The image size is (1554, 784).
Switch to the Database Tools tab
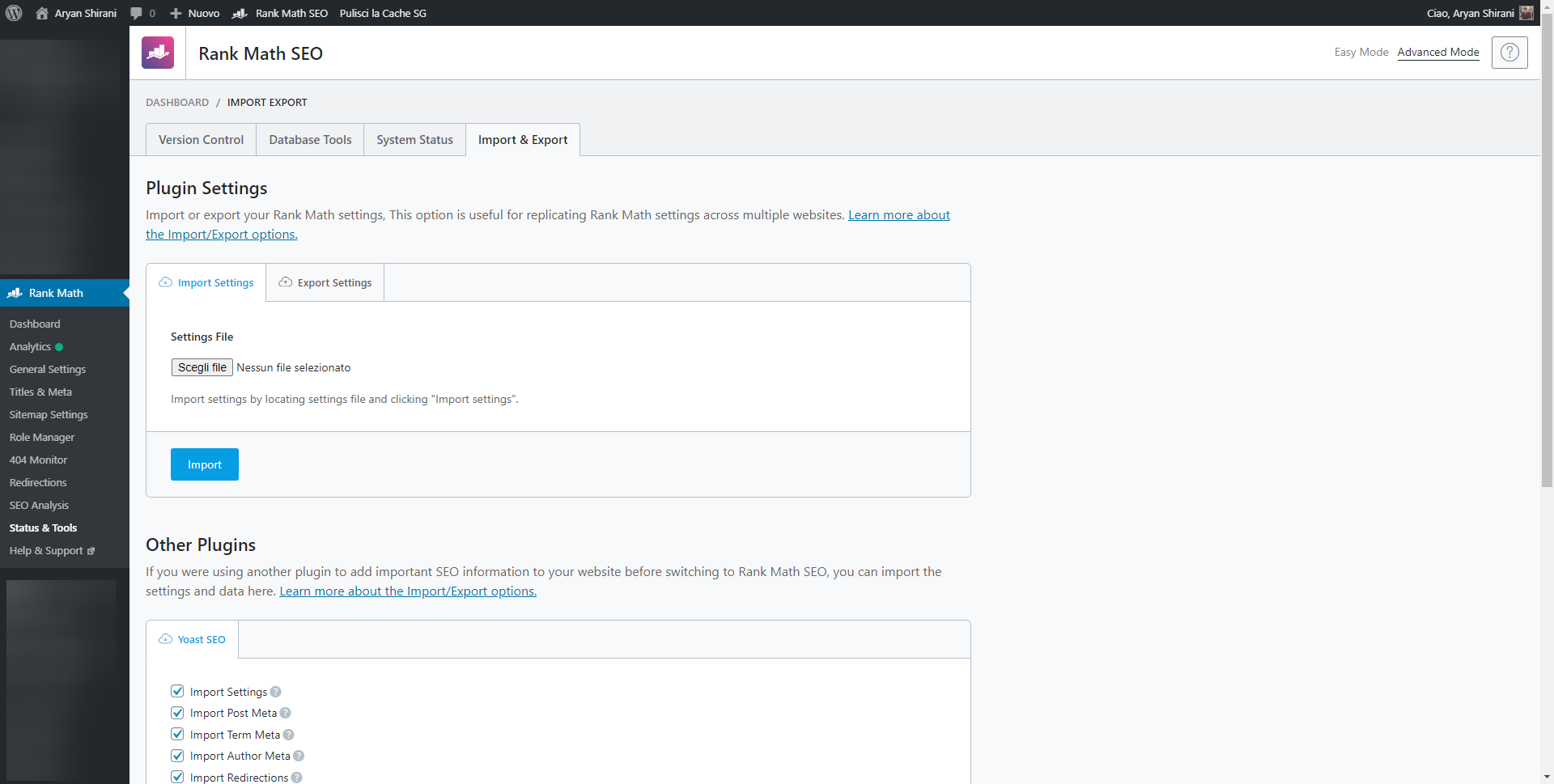[x=310, y=140]
